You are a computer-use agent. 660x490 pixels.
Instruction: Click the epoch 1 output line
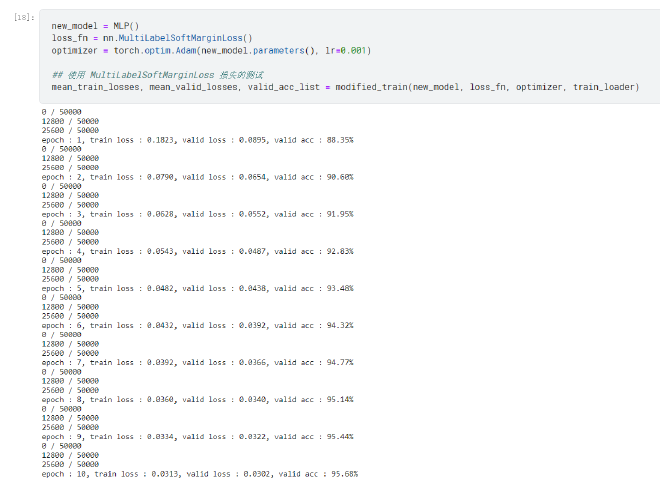[x=197, y=140]
